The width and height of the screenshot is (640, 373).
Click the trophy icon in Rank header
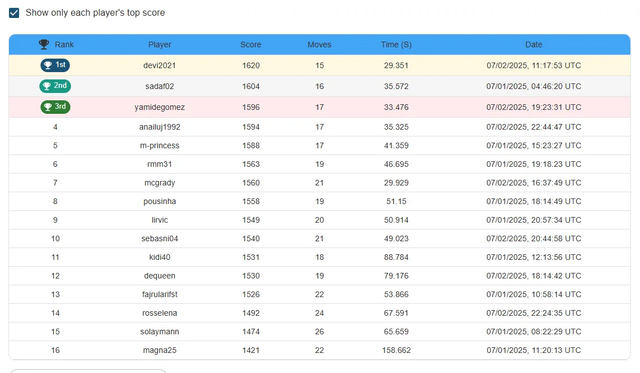[x=44, y=44]
